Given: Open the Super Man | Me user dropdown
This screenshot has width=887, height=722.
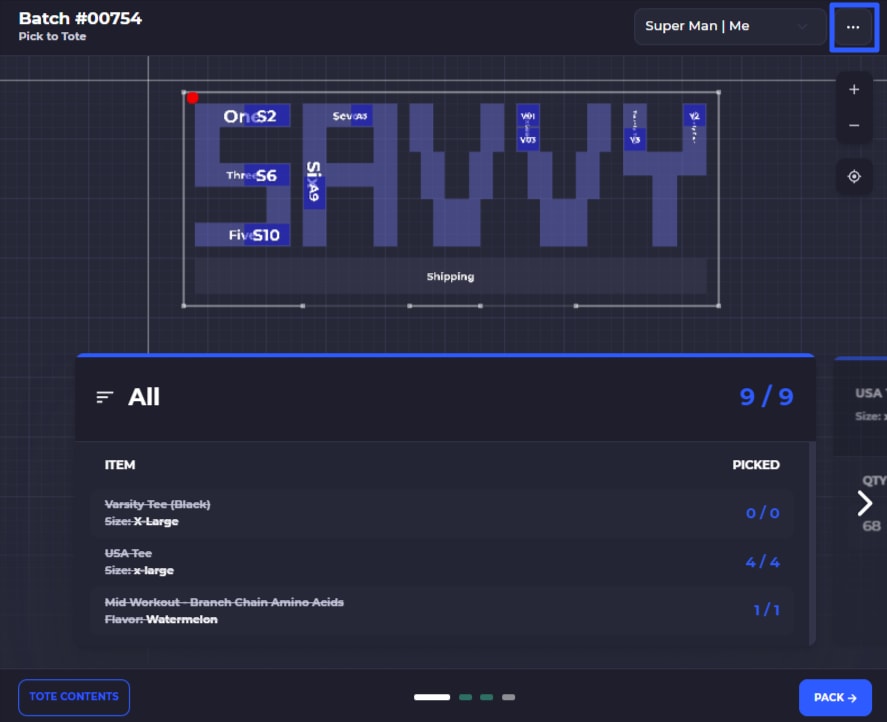Looking at the screenshot, I should click(729, 26).
